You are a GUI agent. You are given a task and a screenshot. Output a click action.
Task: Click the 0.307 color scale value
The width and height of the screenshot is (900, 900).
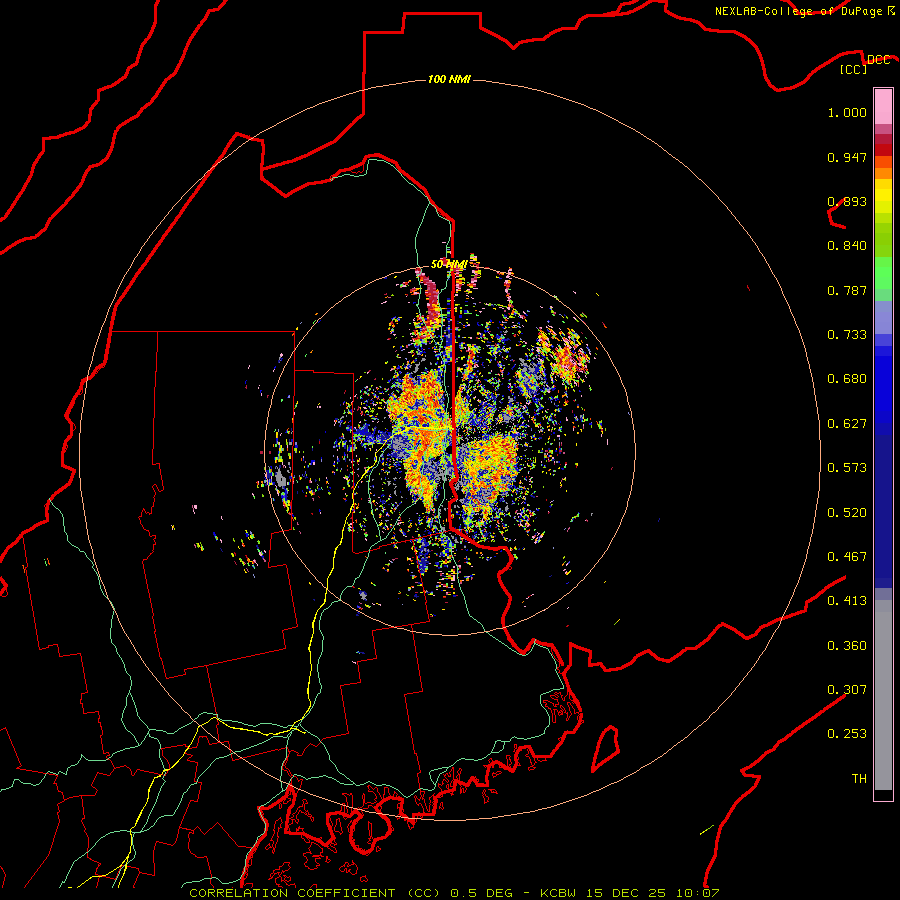pos(847,689)
